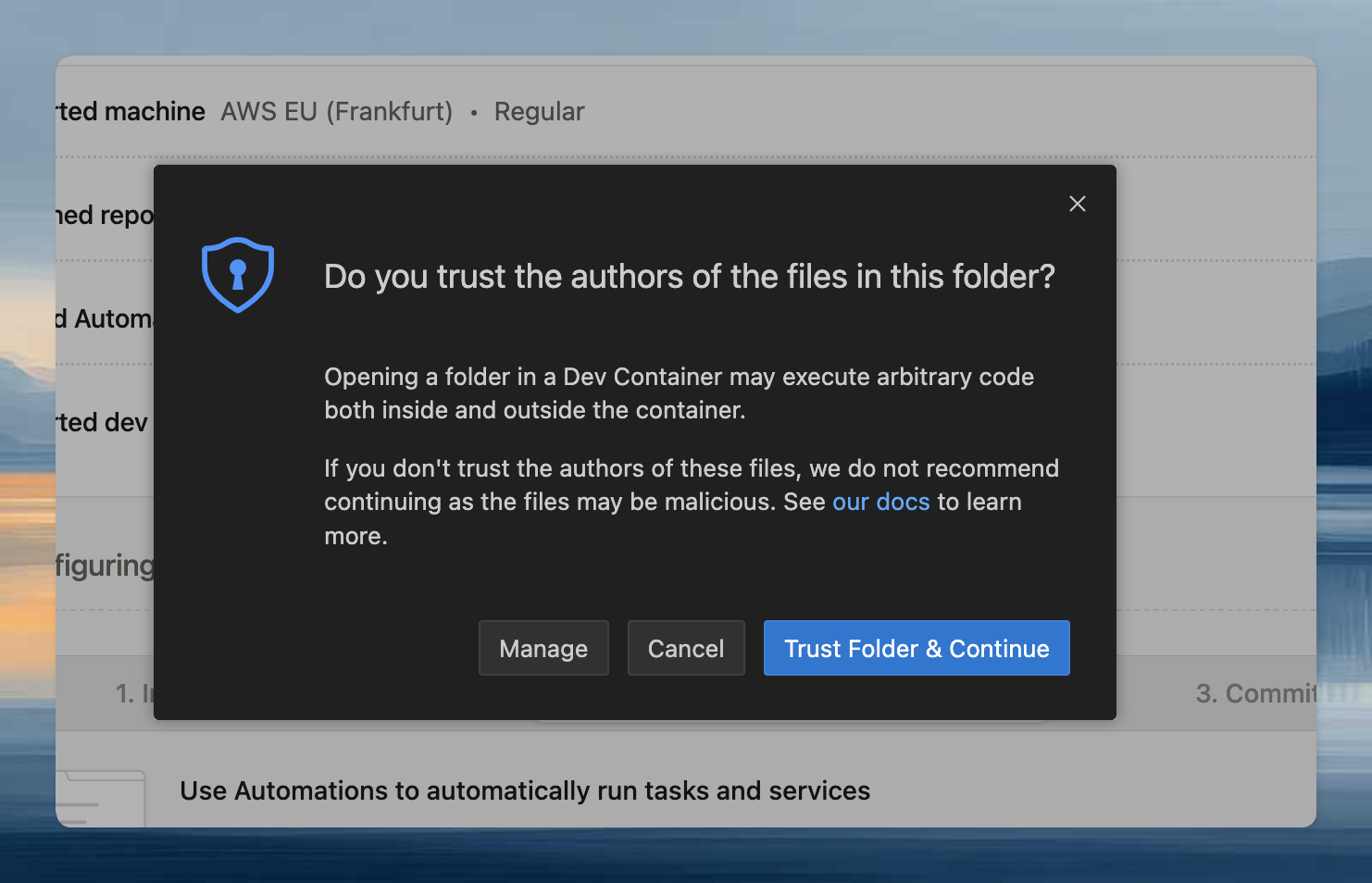Switch to the '3. Commit' step tab
The height and width of the screenshot is (883, 1372).
click(x=1255, y=693)
